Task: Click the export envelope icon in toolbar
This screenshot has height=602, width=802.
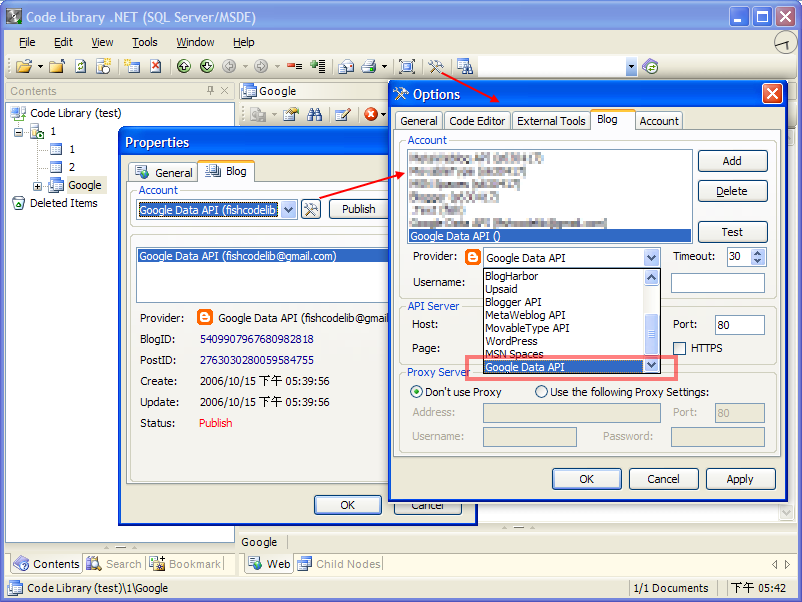Action: point(346,66)
